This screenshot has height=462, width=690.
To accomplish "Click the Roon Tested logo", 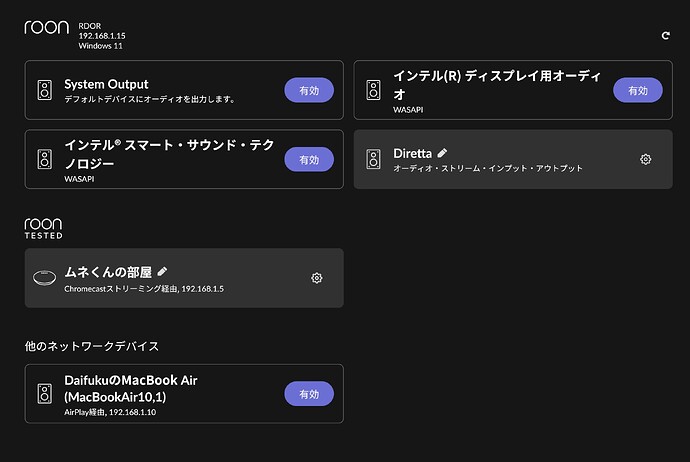I will pyautogui.click(x=43, y=228).
